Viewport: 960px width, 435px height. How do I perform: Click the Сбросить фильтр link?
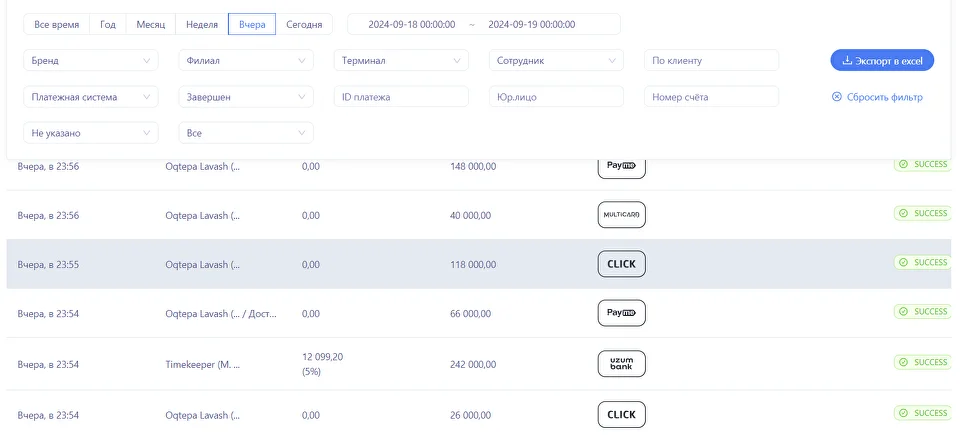pos(884,97)
